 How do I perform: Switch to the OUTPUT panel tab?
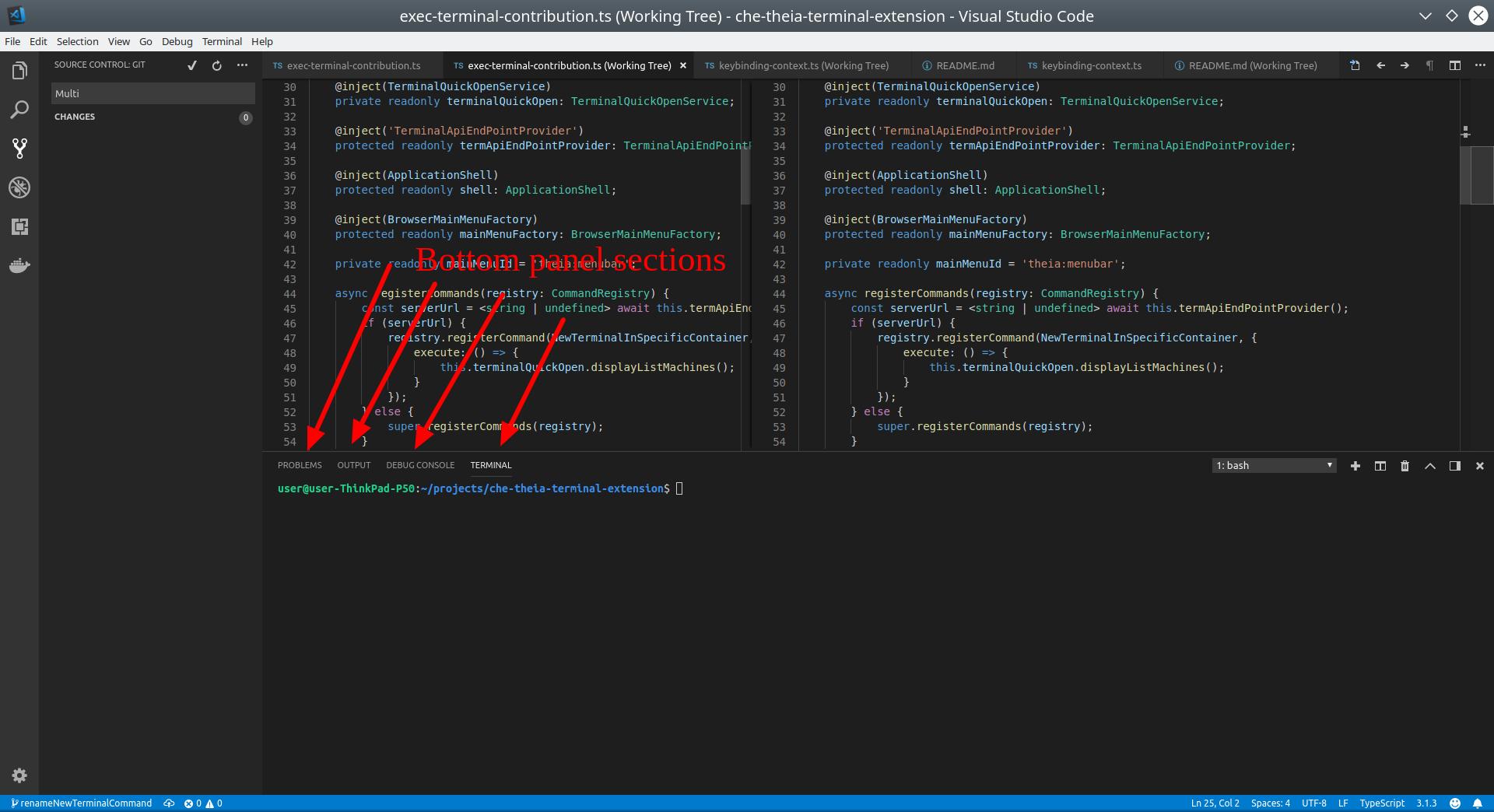tap(354, 465)
